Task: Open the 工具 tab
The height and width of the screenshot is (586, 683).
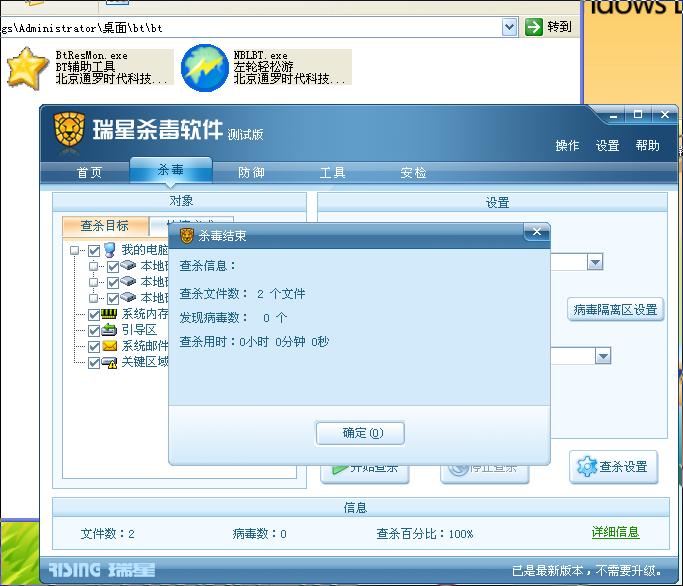Action: pos(333,173)
